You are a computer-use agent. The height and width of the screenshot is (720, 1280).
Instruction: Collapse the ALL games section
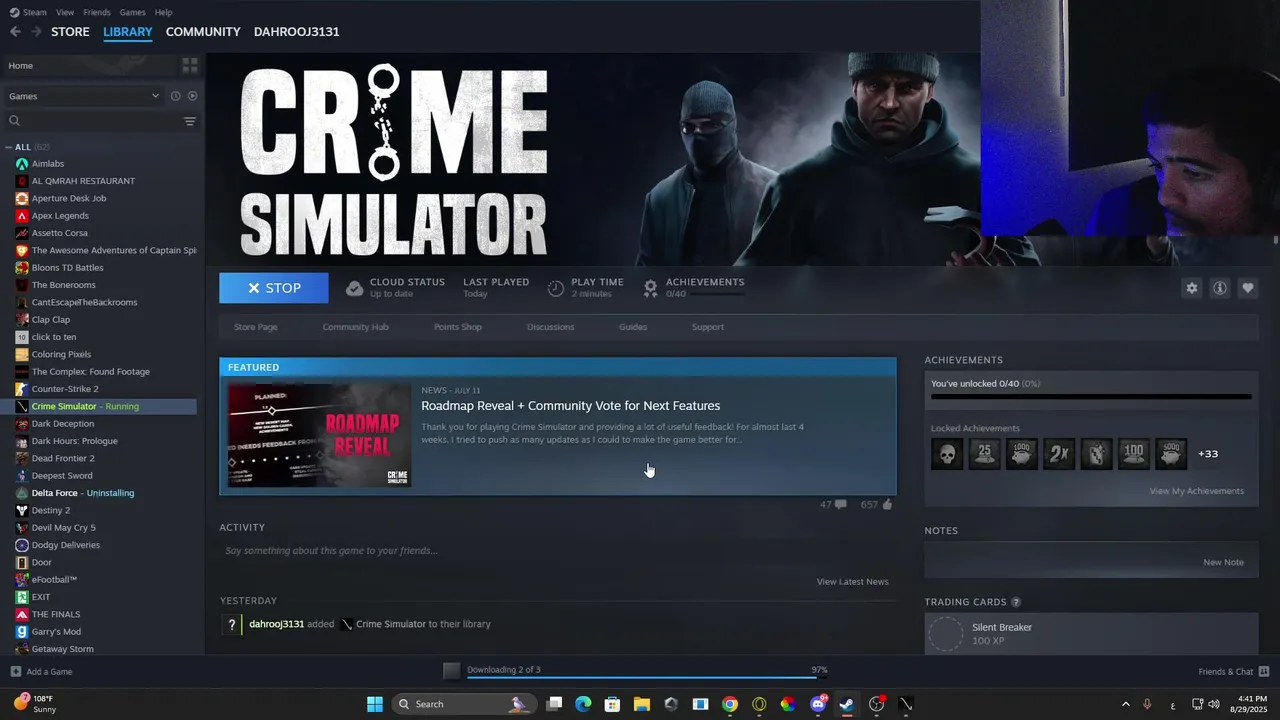click(8, 147)
